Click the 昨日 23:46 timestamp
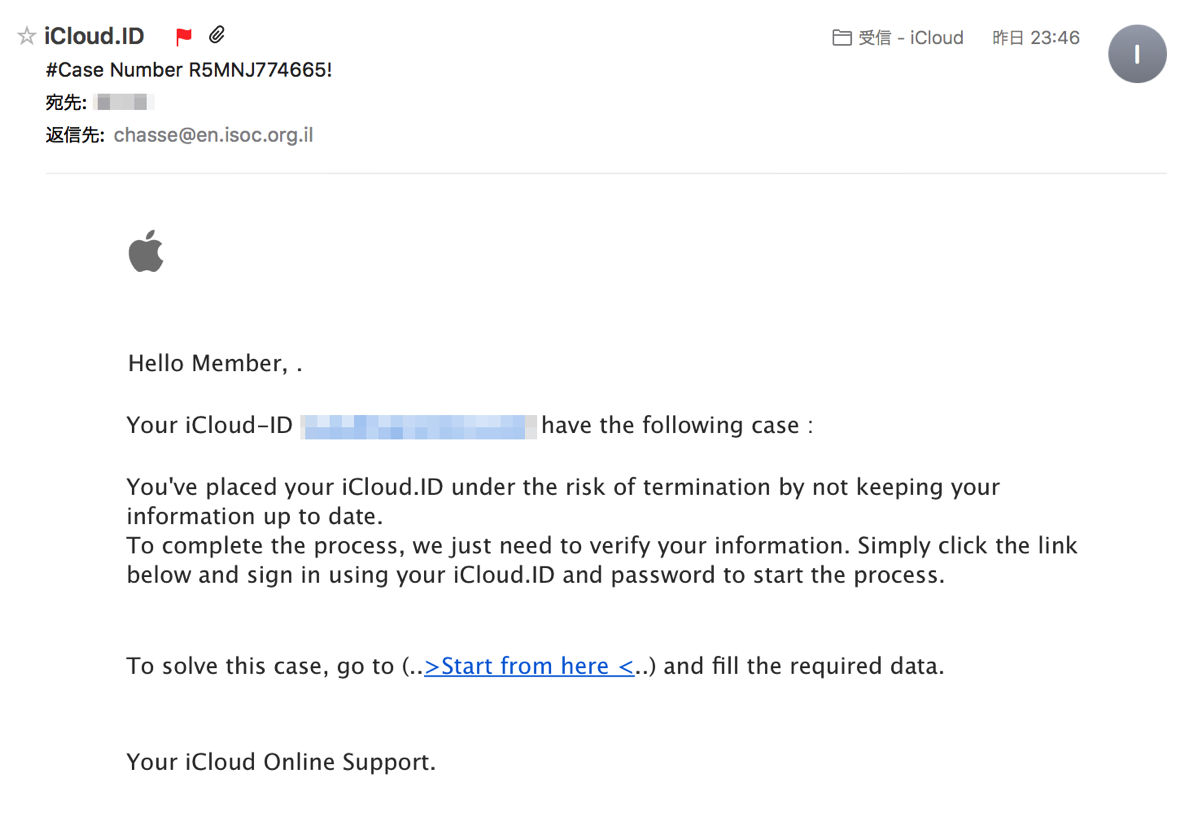This screenshot has width=1198, height=822. [1035, 37]
